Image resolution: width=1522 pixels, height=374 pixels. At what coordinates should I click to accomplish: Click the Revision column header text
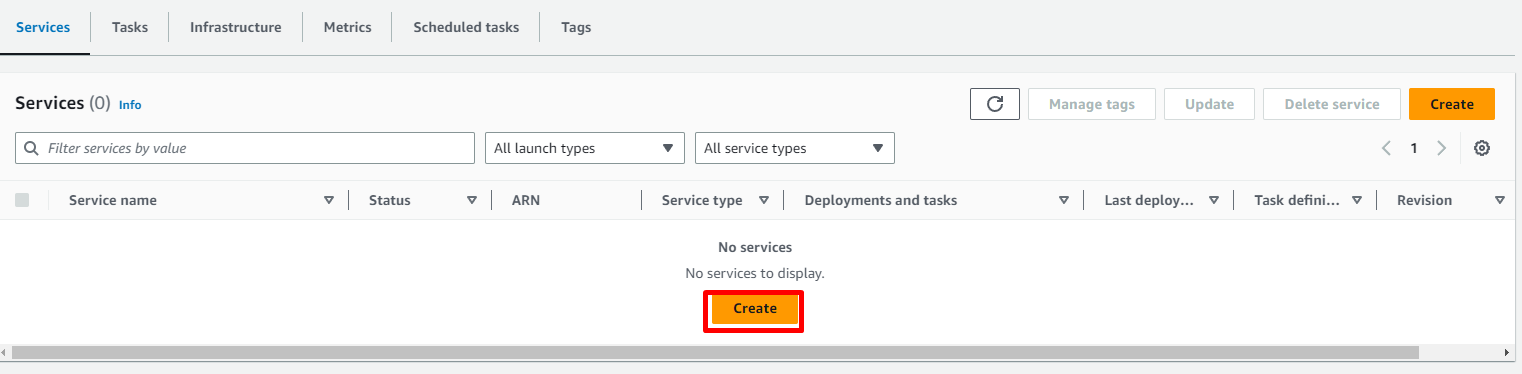[x=1424, y=200]
